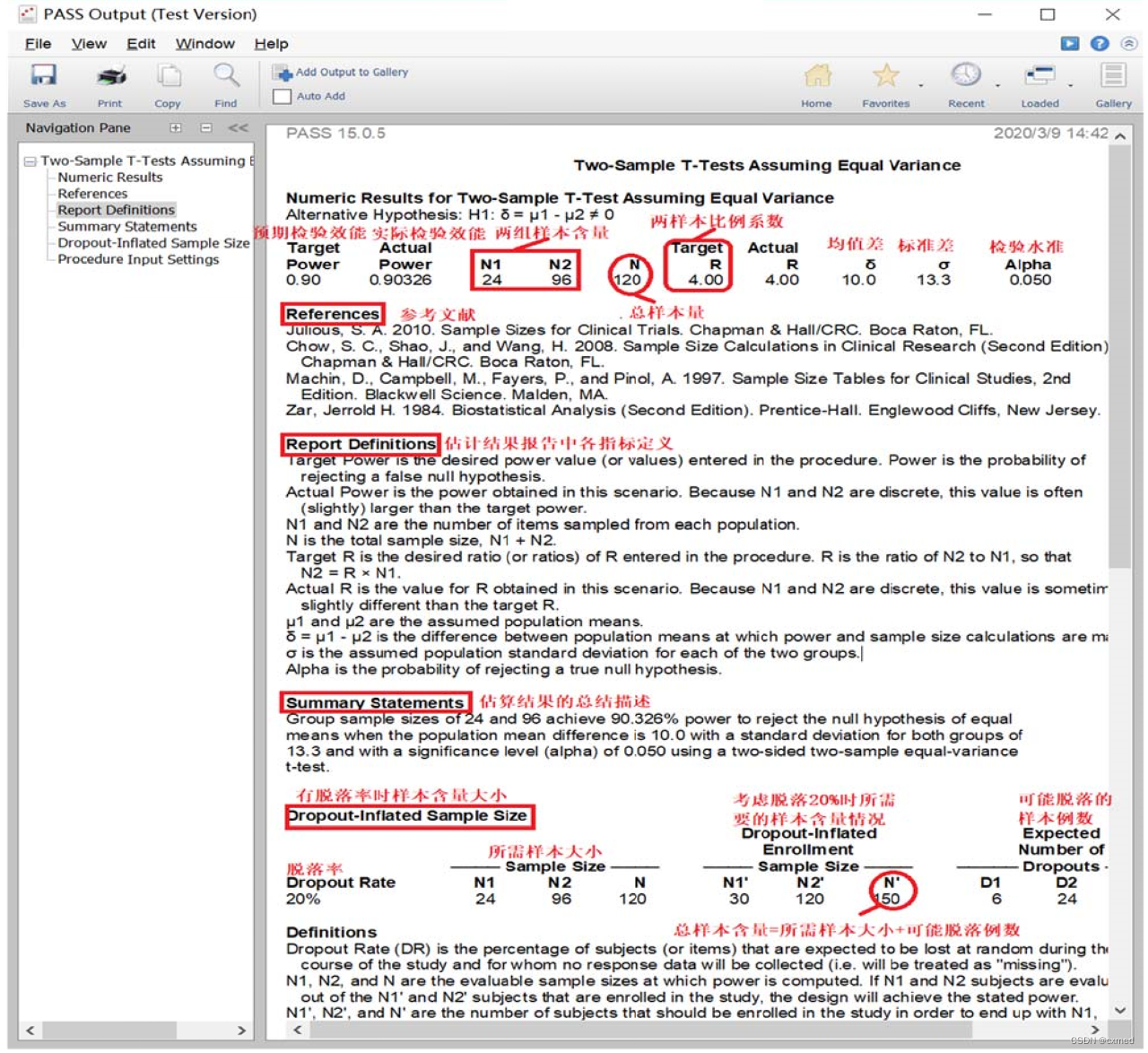The image size is (1148, 1053).
Task: Hide Navigation Pane with double-arrow icon
Action: click(239, 128)
